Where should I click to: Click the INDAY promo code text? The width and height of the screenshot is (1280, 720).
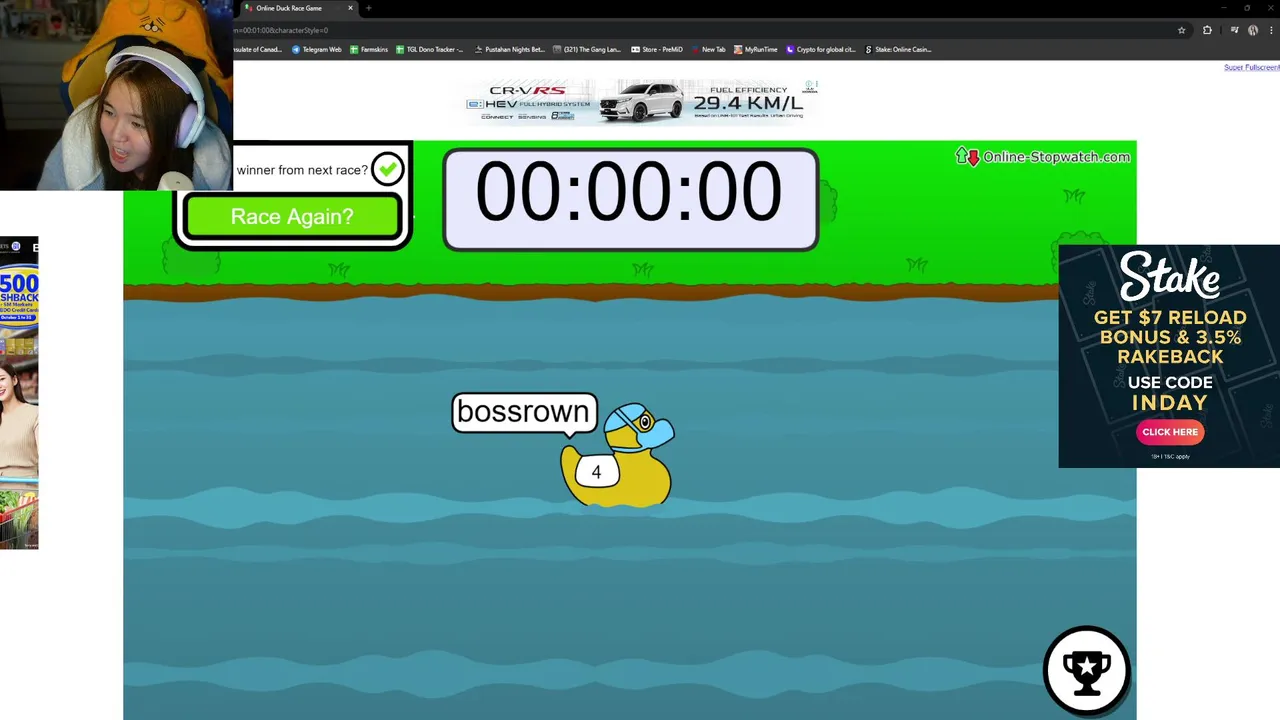1169,403
